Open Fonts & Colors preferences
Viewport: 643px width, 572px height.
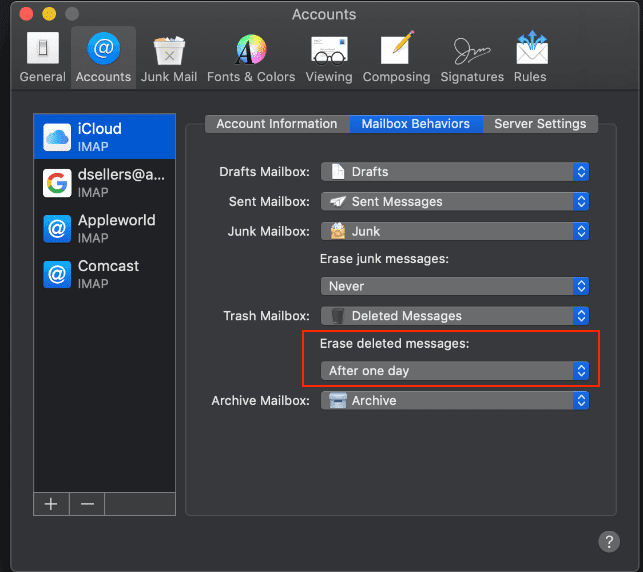(250, 57)
